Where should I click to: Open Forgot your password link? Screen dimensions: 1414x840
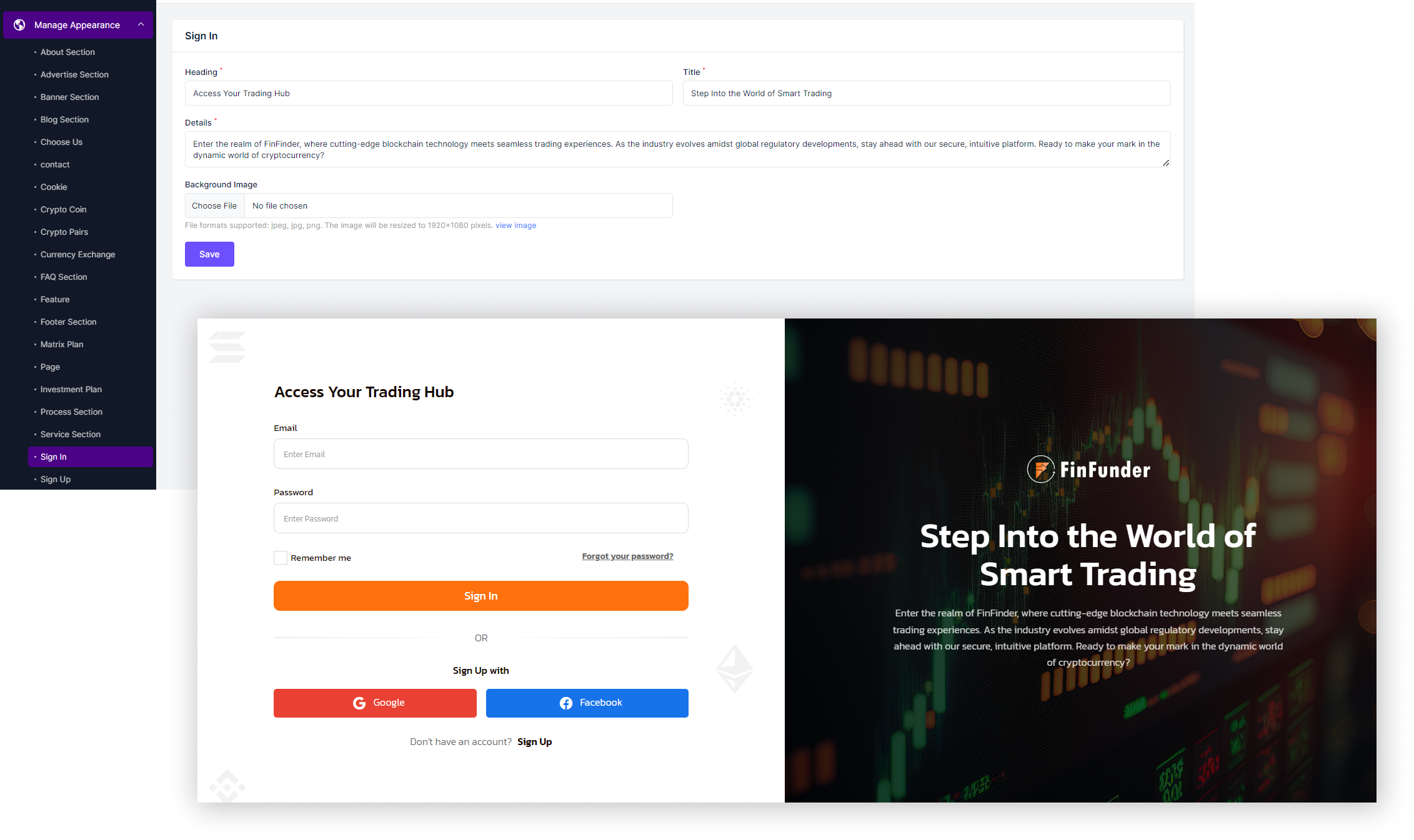(x=627, y=556)
